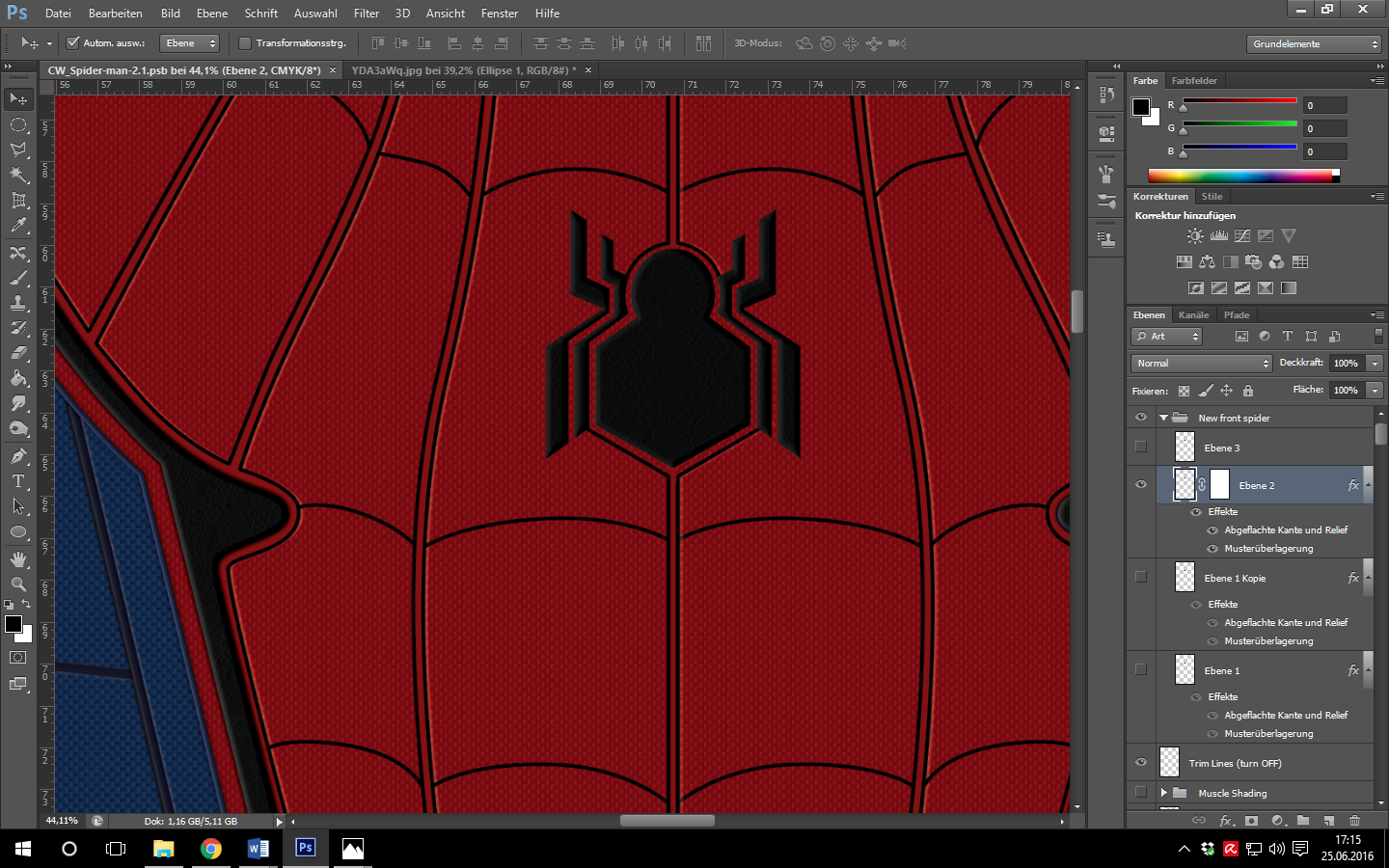Select the Clone Stamp tool
Viewport: 1389px width, 868px height.
[x=18, y=303]
